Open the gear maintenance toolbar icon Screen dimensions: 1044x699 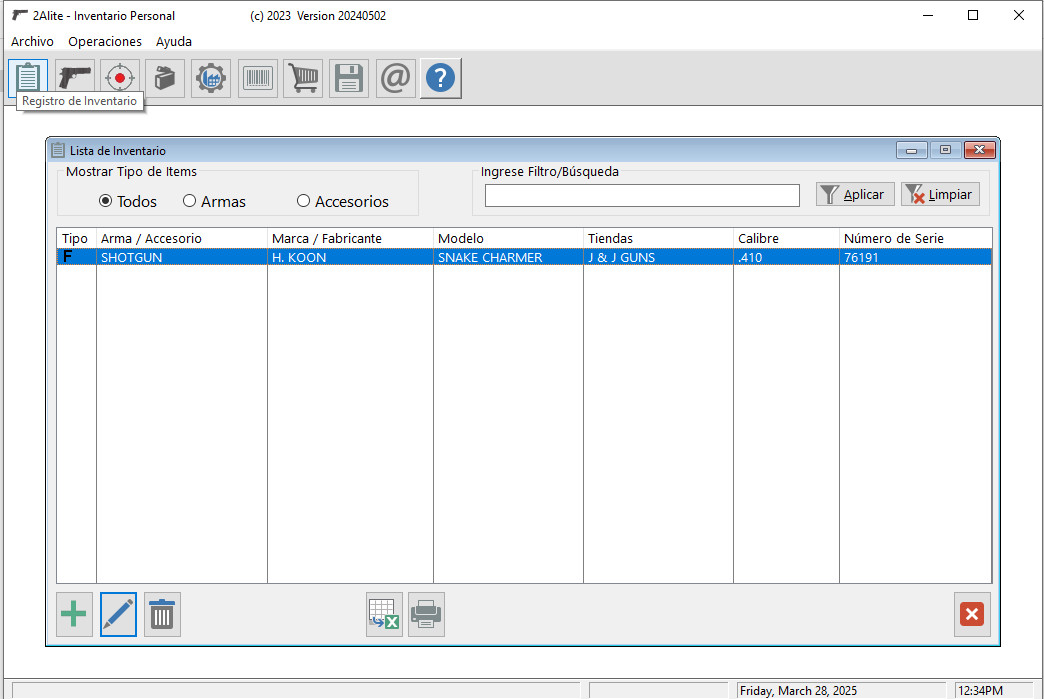(211, 78)
